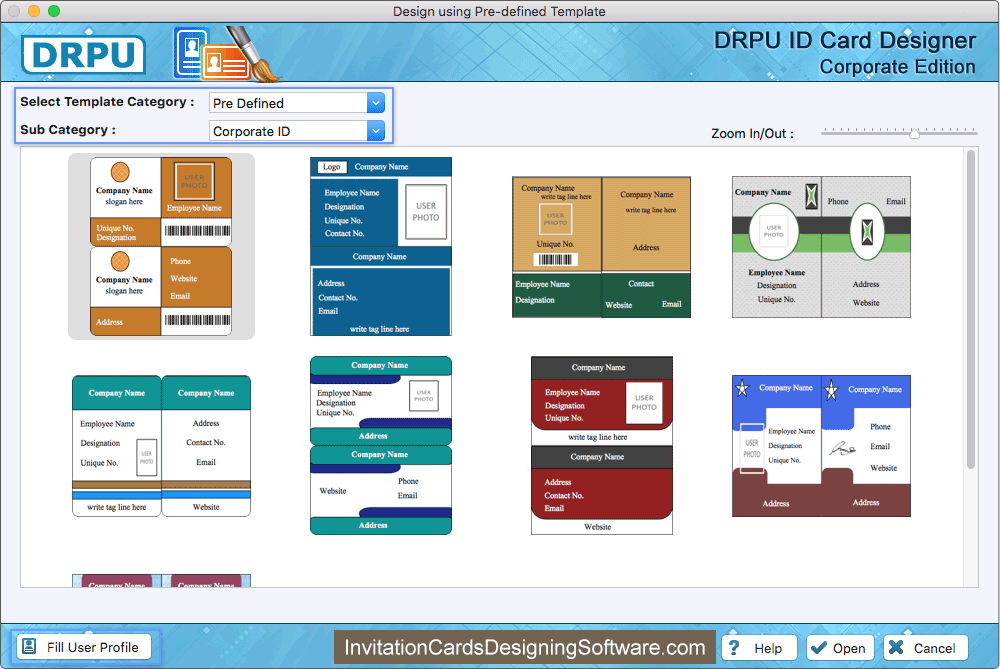This screenshot has width=1000, height=669.
Task: Click the question mark Help icon
Action: (734, 647)
